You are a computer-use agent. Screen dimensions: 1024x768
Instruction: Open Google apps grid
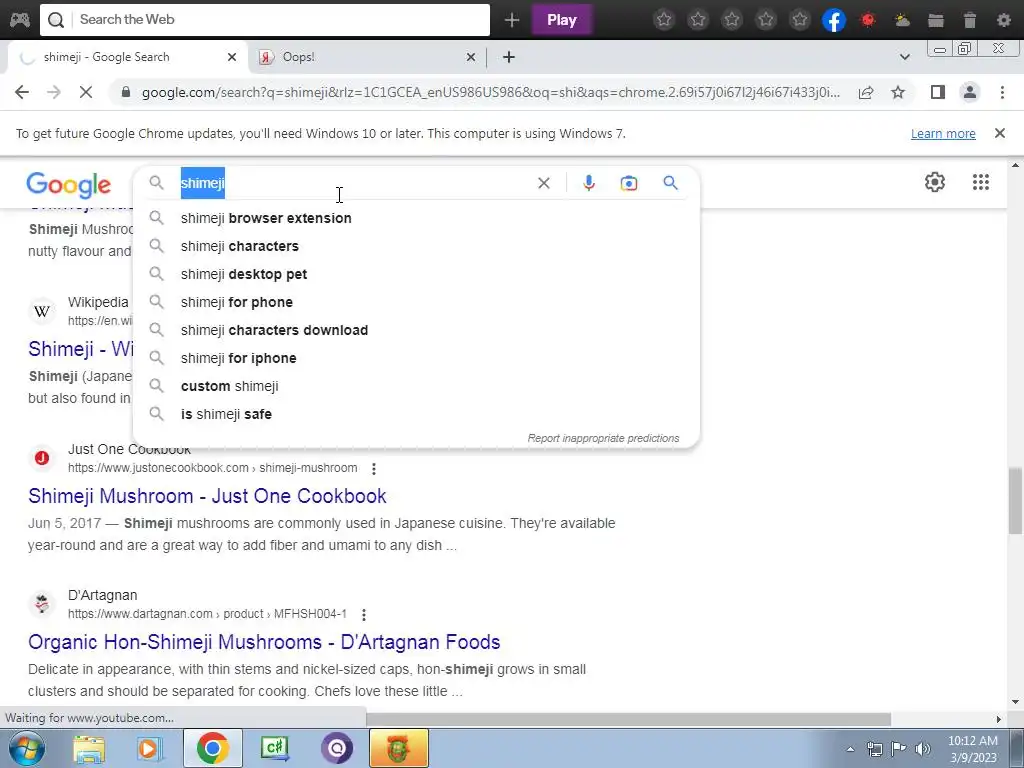pos(980,182)
